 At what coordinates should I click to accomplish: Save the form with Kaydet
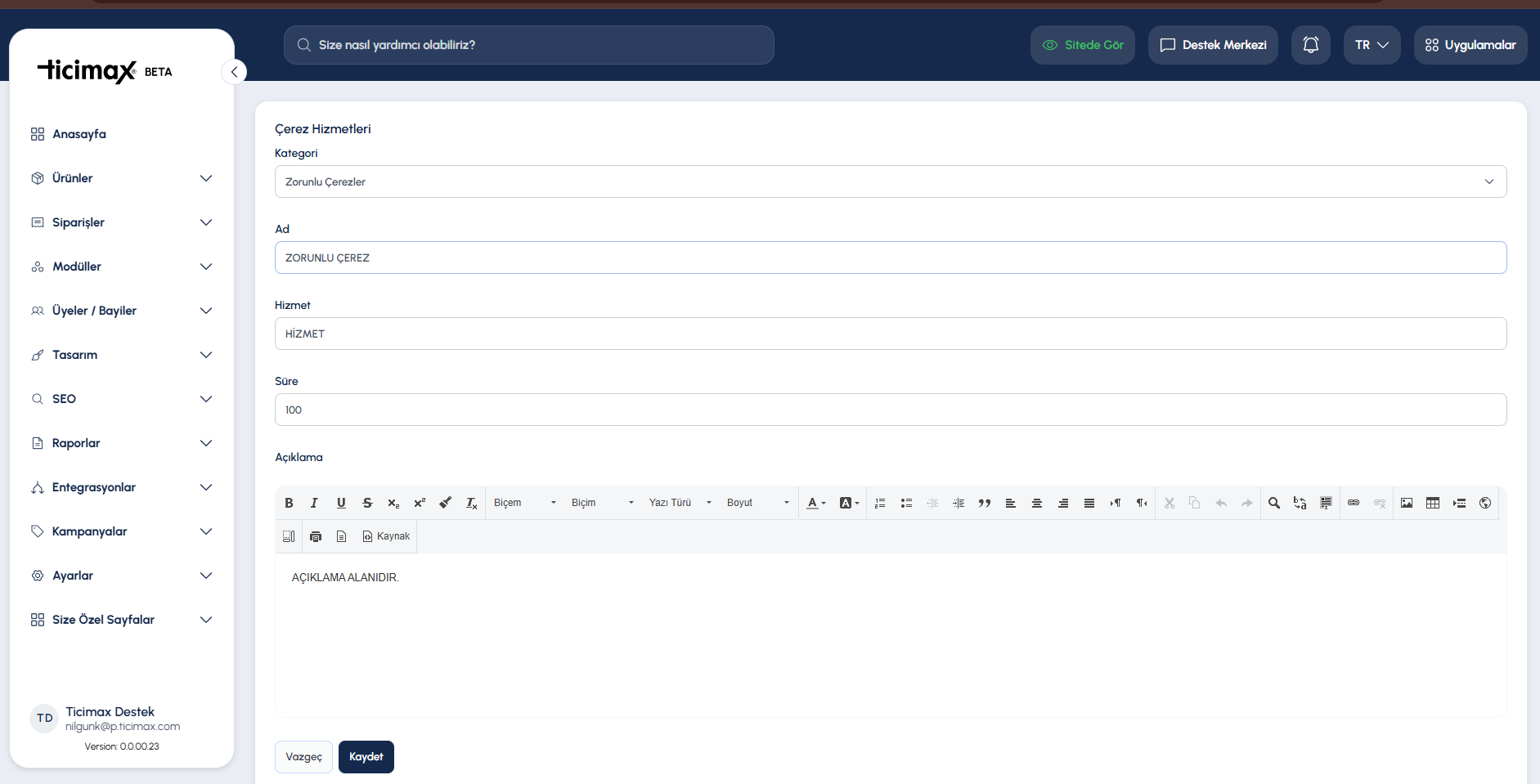[x=366, y=757]
